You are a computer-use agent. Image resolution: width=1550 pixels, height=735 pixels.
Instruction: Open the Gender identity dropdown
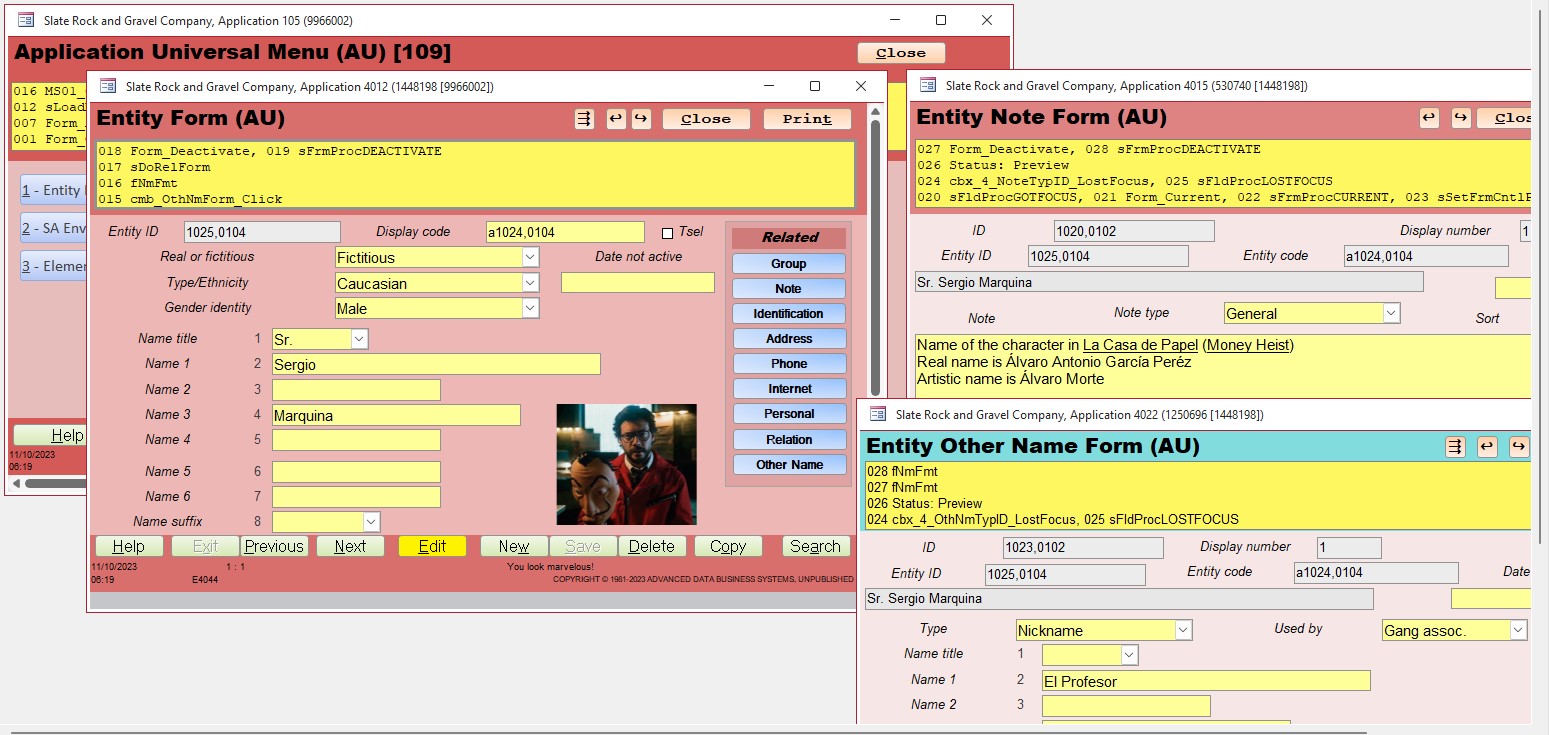530,309
